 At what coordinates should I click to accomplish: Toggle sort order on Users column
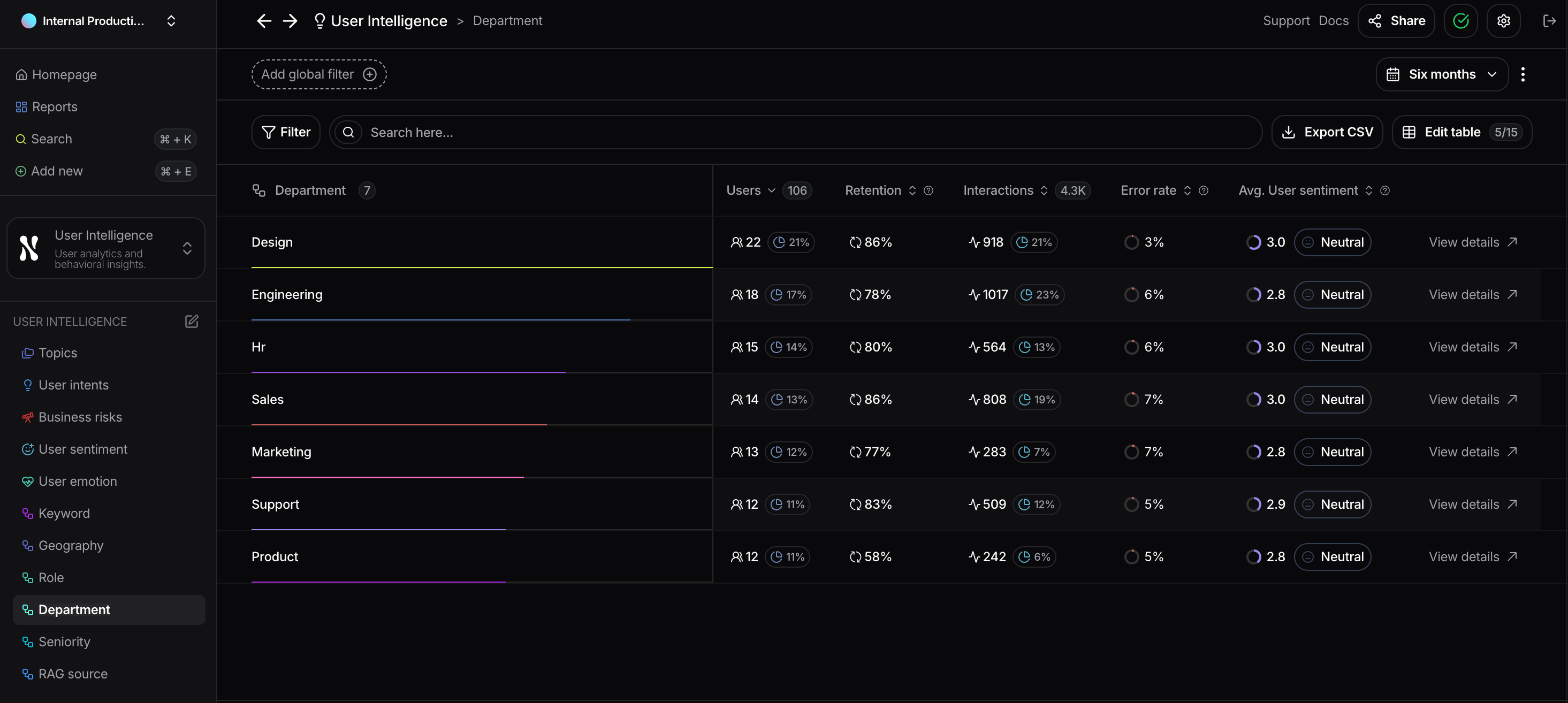(x=771, y=190)
